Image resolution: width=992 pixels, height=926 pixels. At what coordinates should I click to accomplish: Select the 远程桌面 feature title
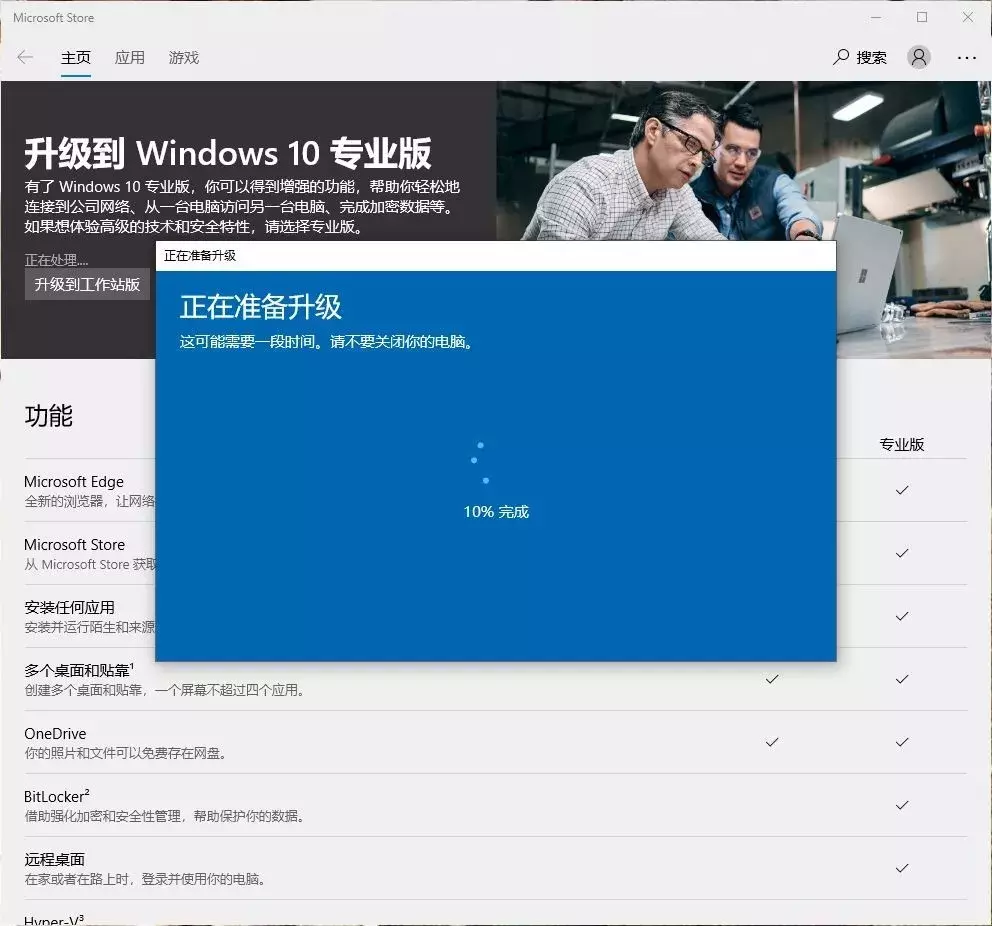pos(54,860)
